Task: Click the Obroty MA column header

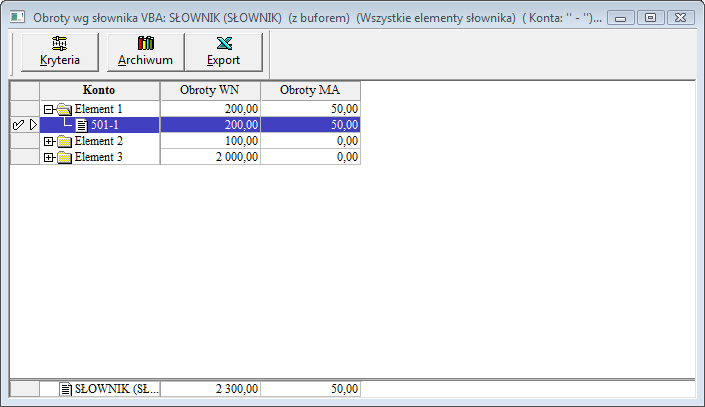Action: tap(310, 90)
